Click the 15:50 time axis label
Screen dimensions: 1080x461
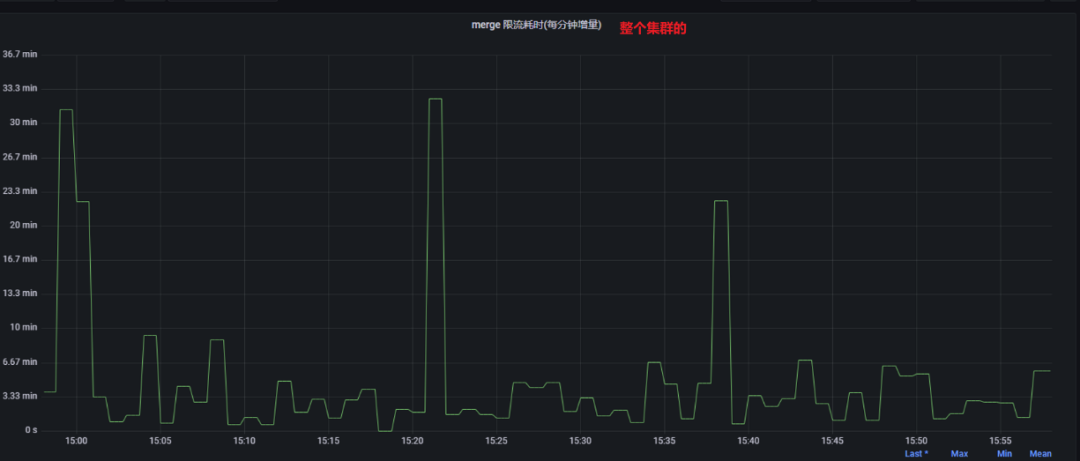pyautogui.click(x=916, y=441)
